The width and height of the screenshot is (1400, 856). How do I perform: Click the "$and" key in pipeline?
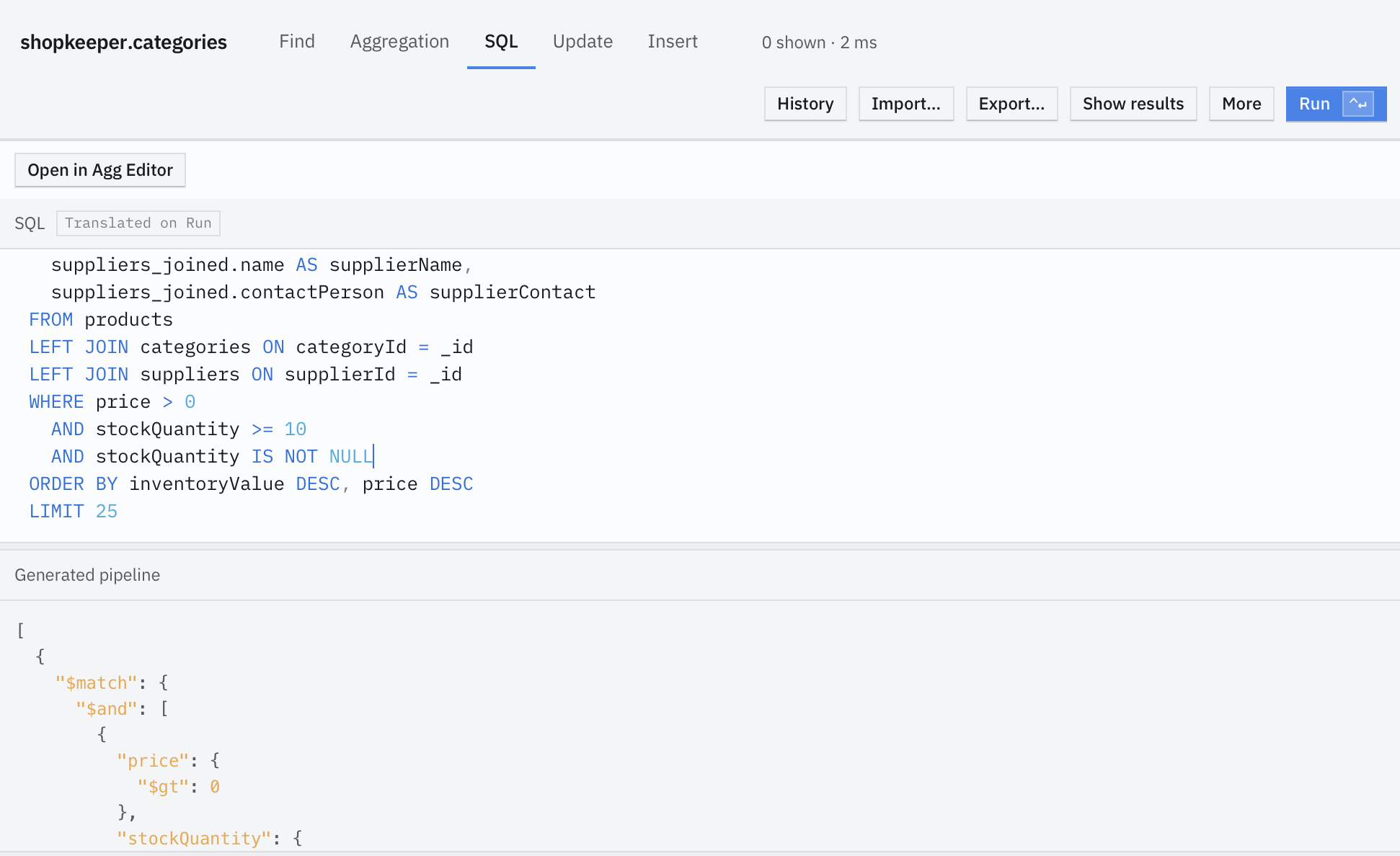pos(107,709)
